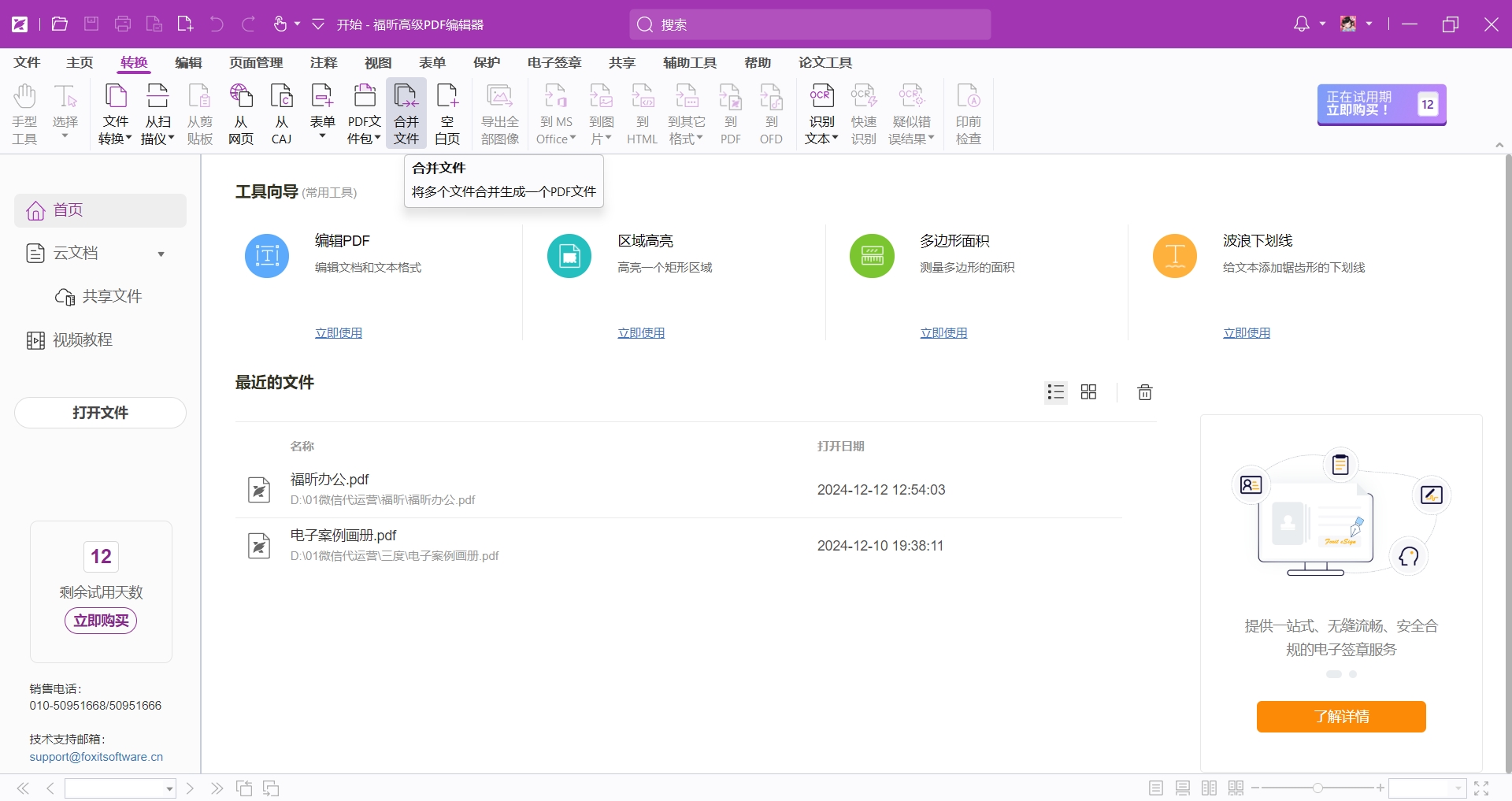
Task: Create PDF 从网页
Action: coord(241,113)
